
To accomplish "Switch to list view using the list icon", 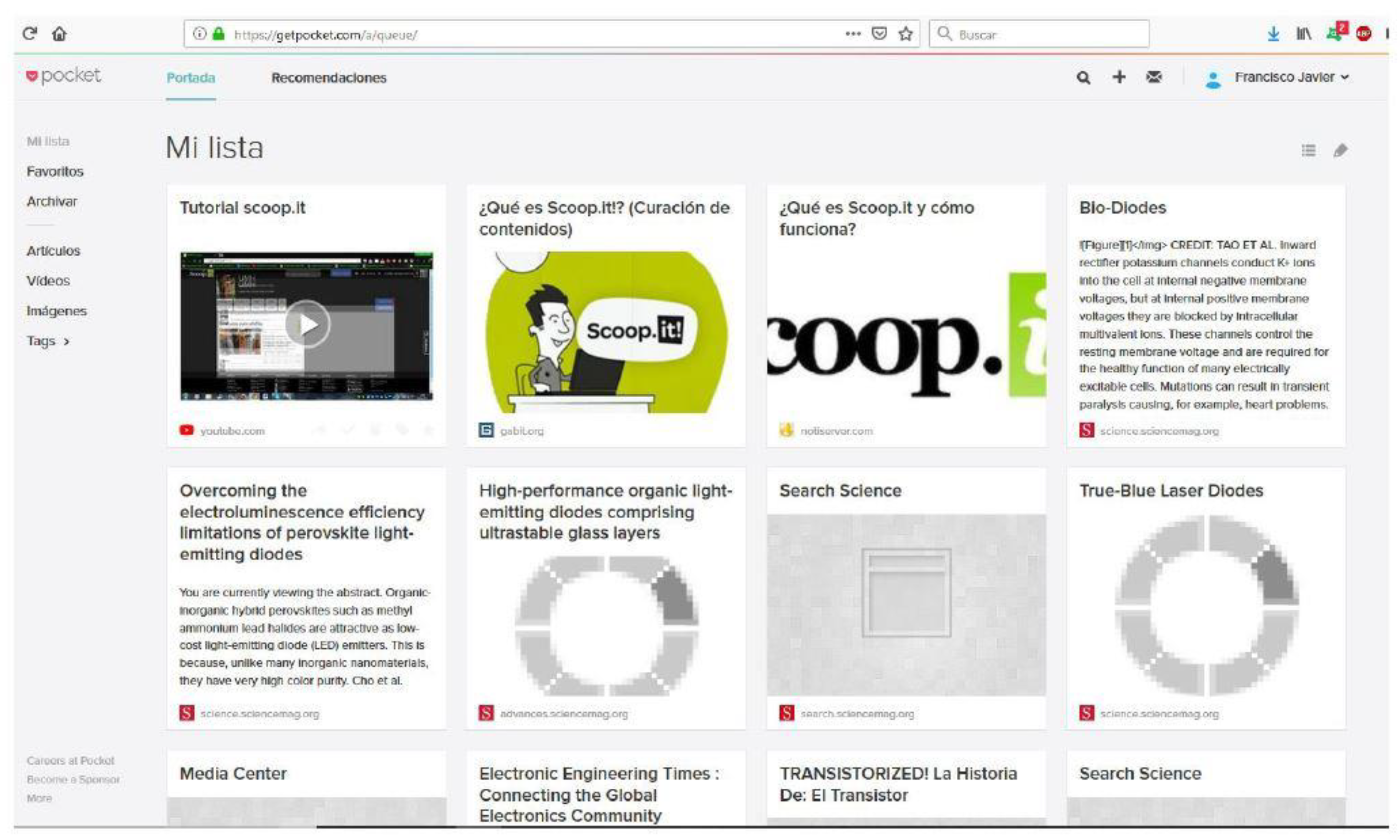I will pyautogui.click(x=1308, y=150).
